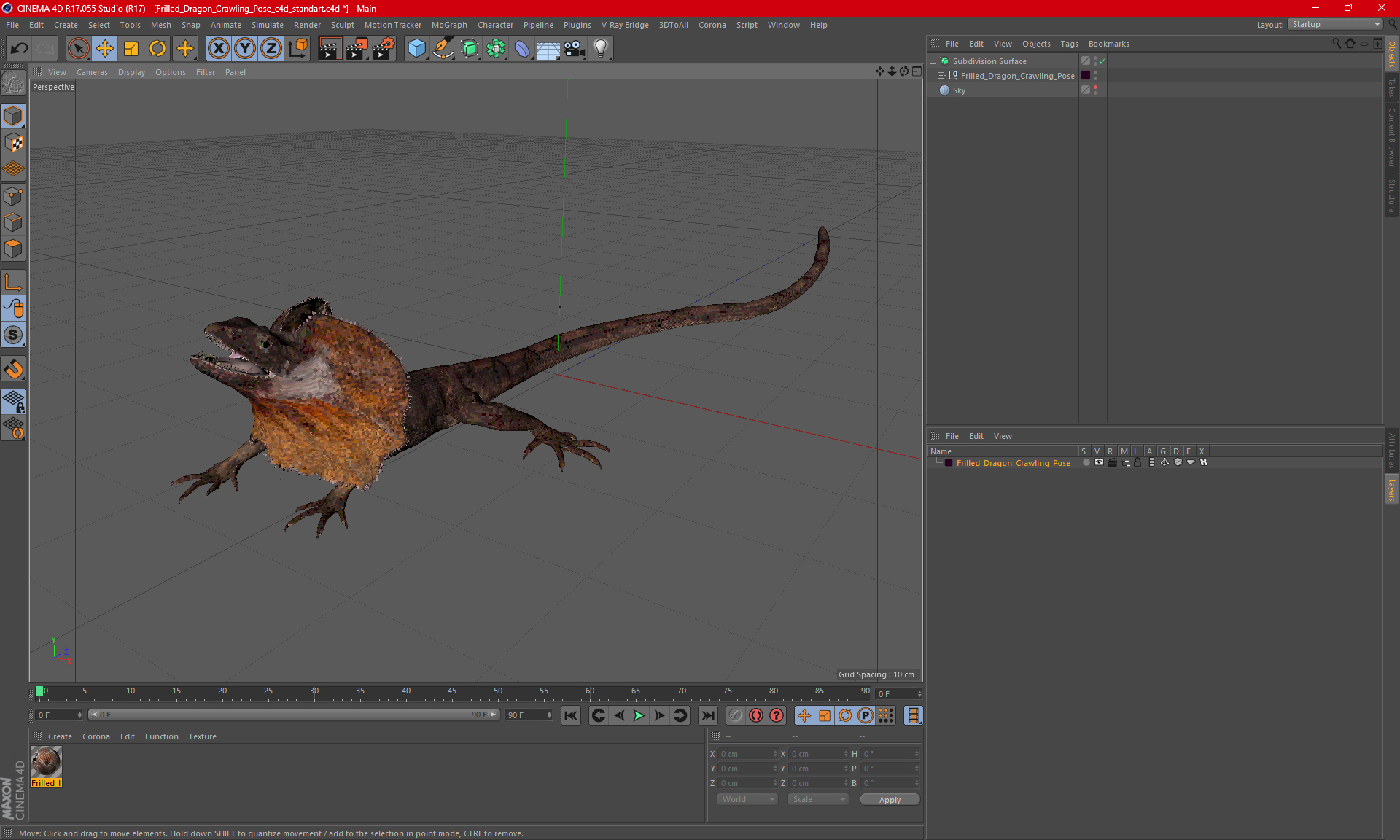Collapse Subdivision Surface tree item
This screenshot has height=840, width=1400.
click(x=933, y=61)
